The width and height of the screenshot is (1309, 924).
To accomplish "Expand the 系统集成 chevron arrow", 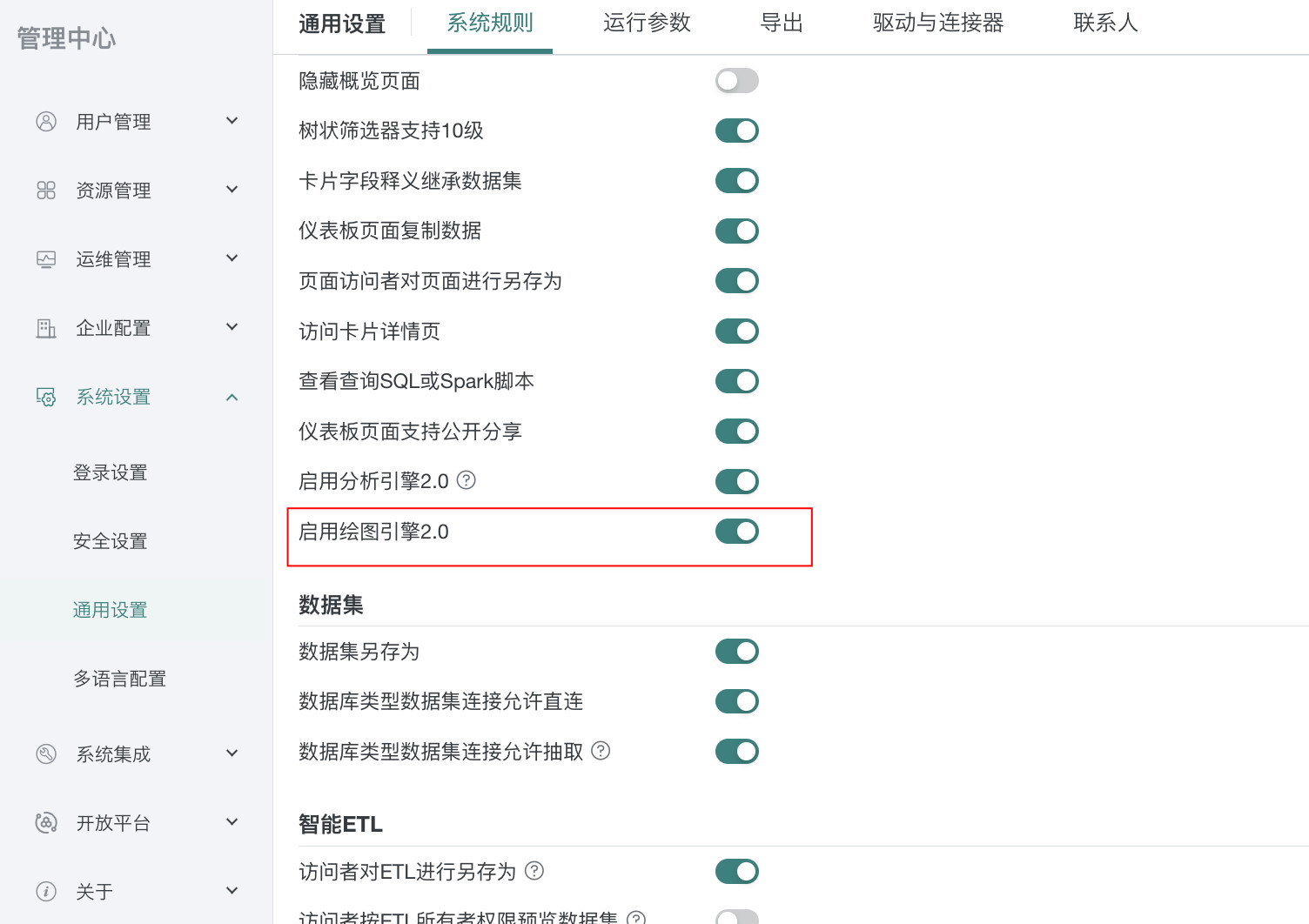I will click(x=232, y=753).
